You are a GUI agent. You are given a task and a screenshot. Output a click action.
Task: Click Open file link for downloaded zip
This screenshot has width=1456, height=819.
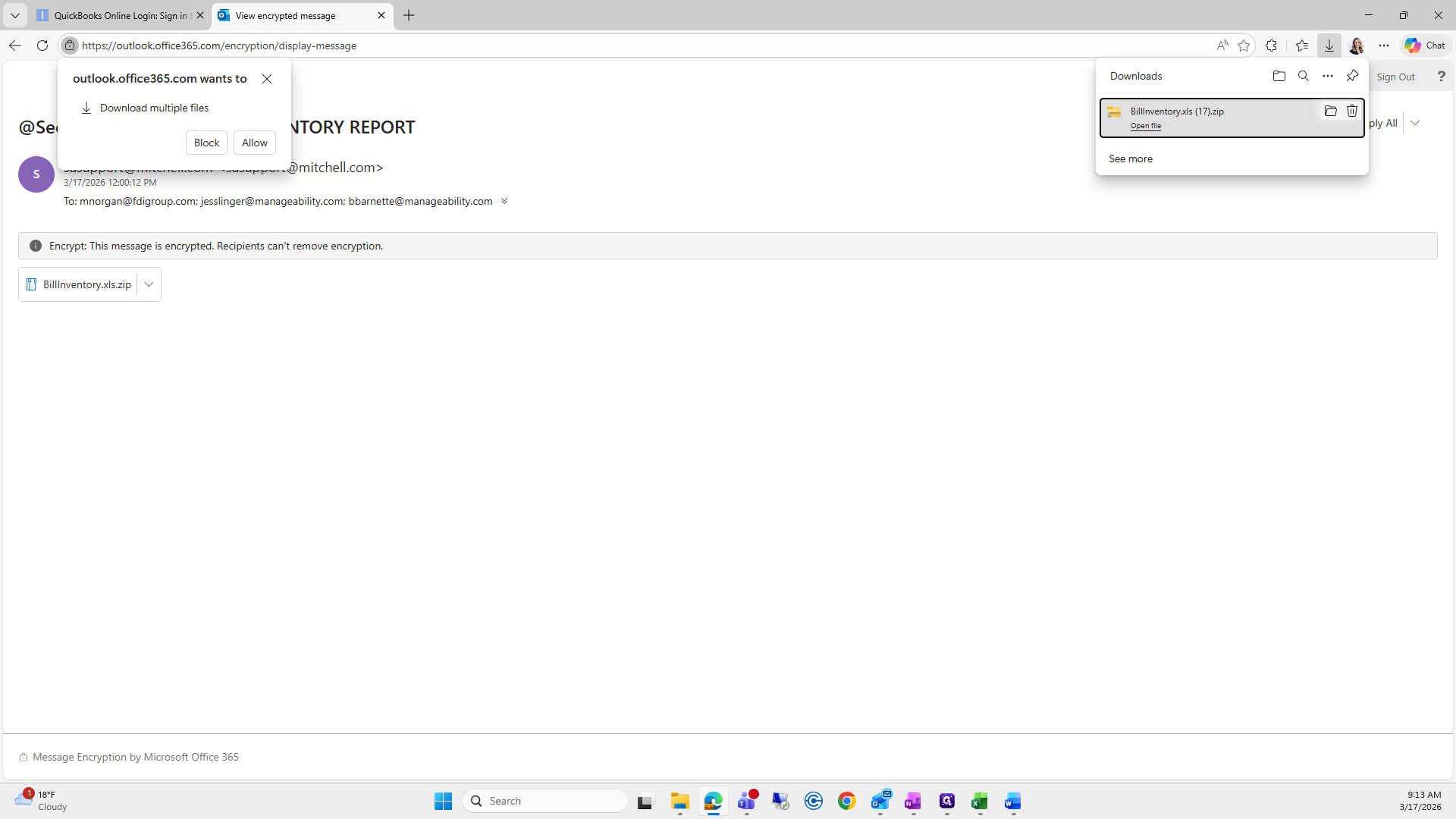(1145, 126)
